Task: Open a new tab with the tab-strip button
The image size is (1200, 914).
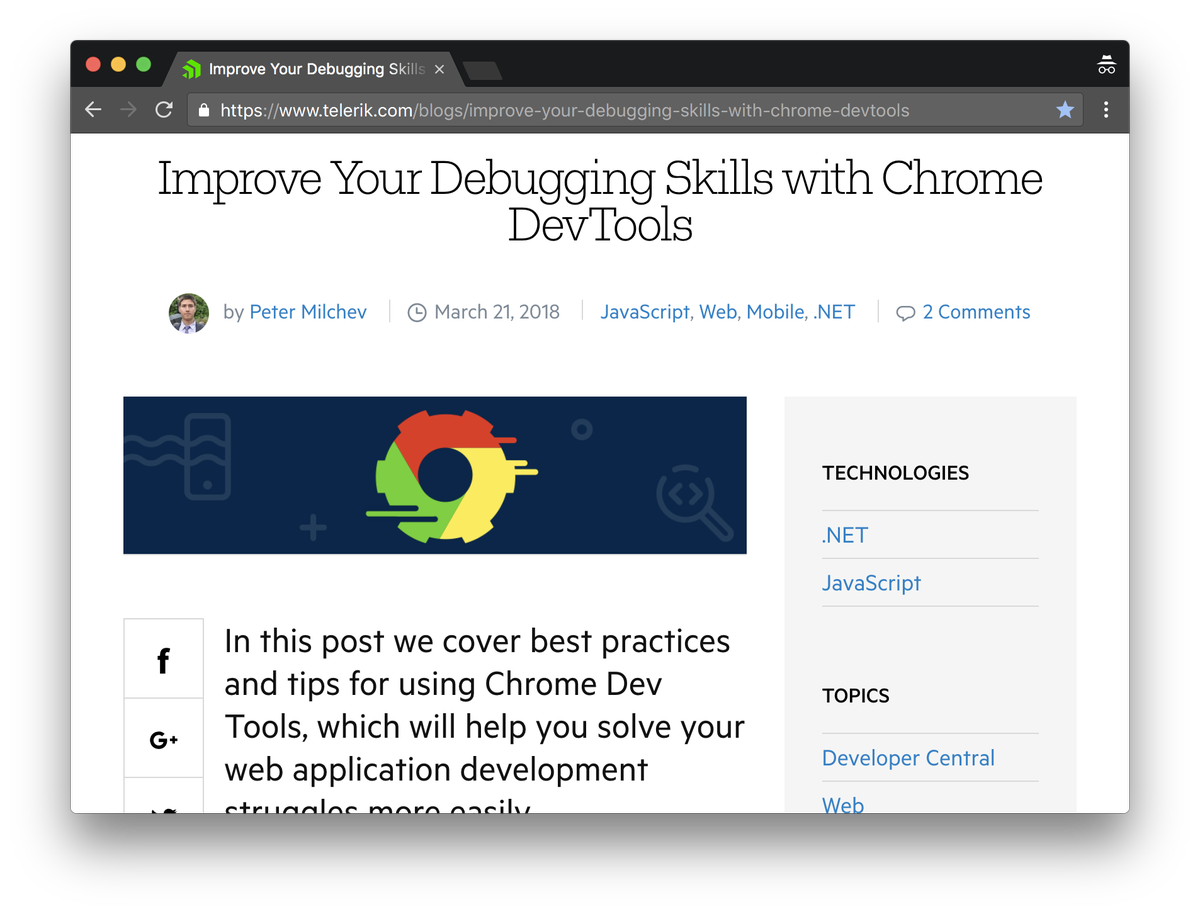Action: tap(483, 70)
